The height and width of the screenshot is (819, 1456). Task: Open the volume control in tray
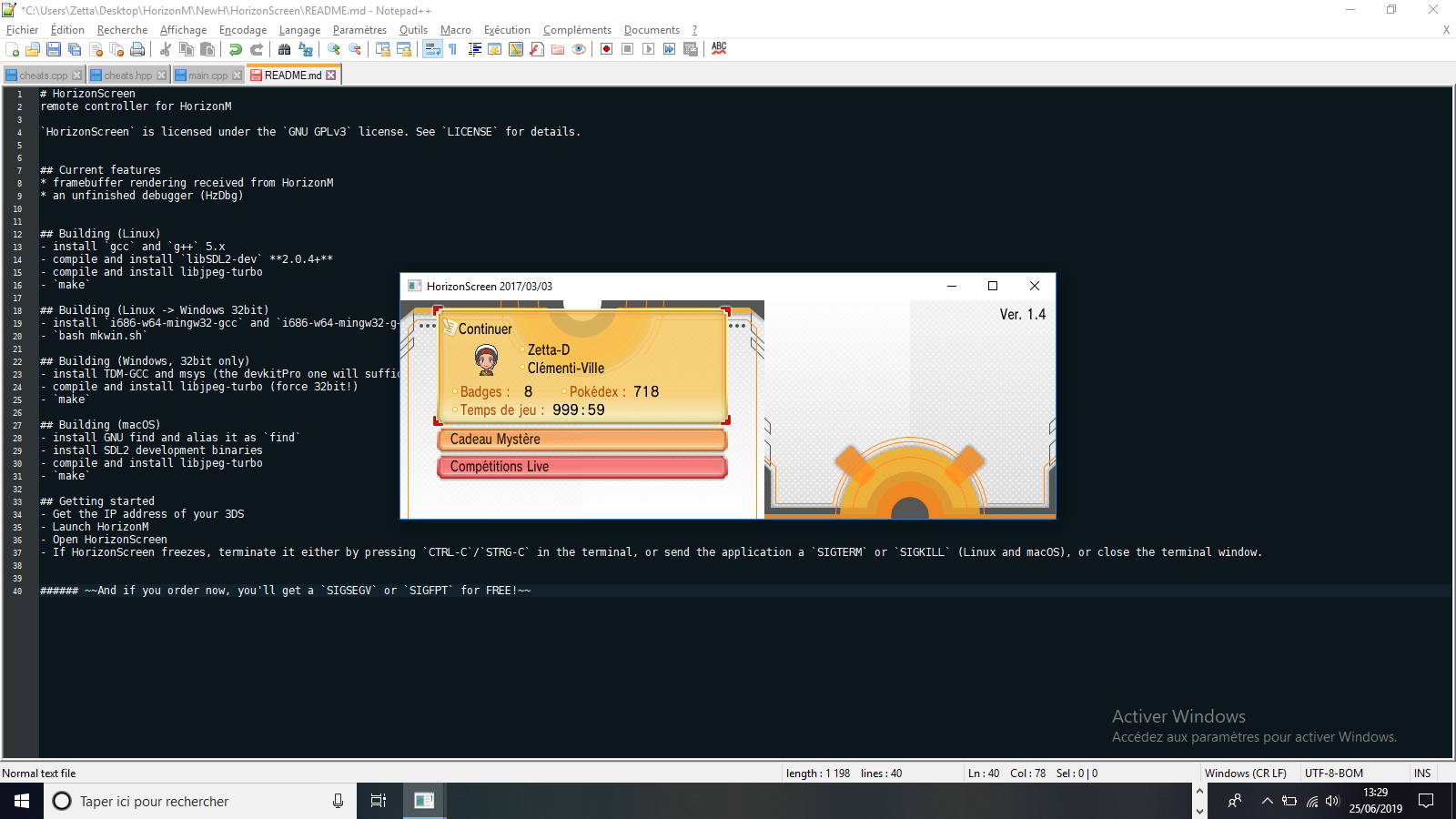pyautogui.click(x=1333, y=801)
